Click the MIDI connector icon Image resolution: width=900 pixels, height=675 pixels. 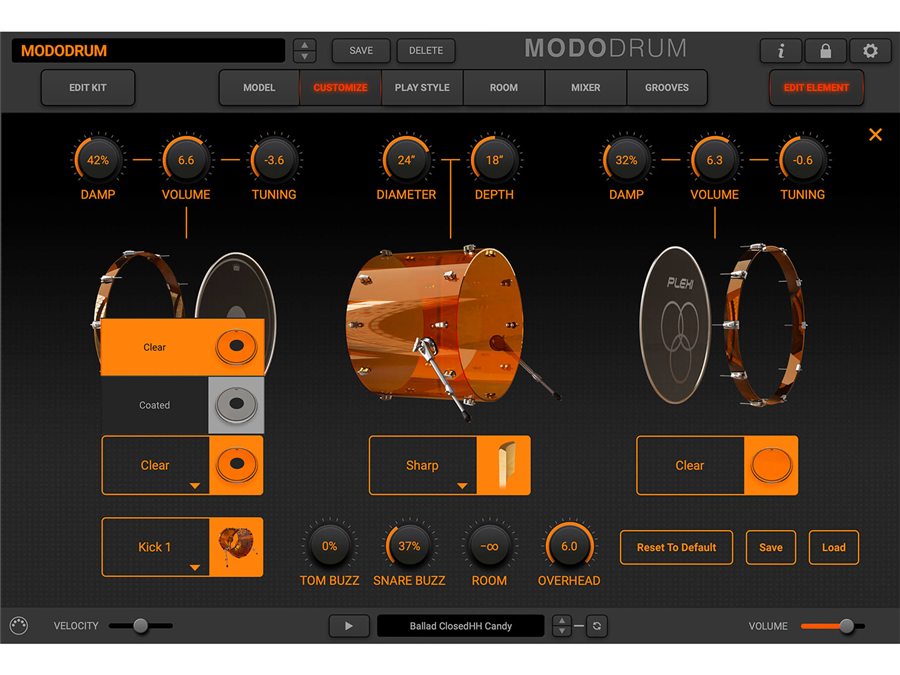18,626
